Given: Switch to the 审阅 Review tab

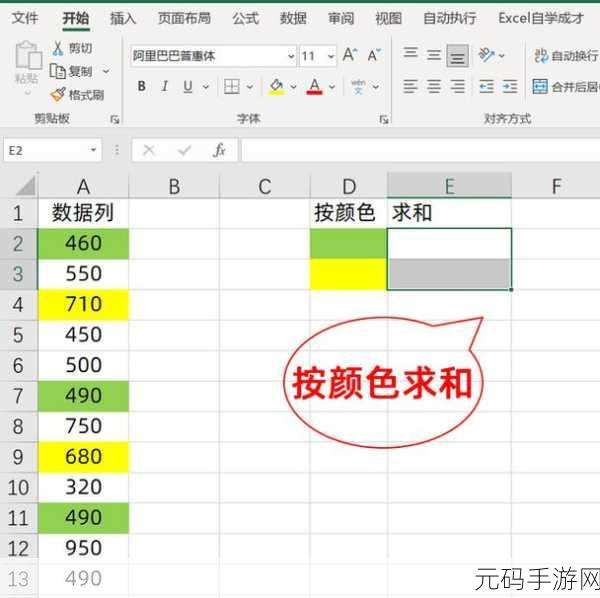Looking at the screenshot, I should click(341, 18).
